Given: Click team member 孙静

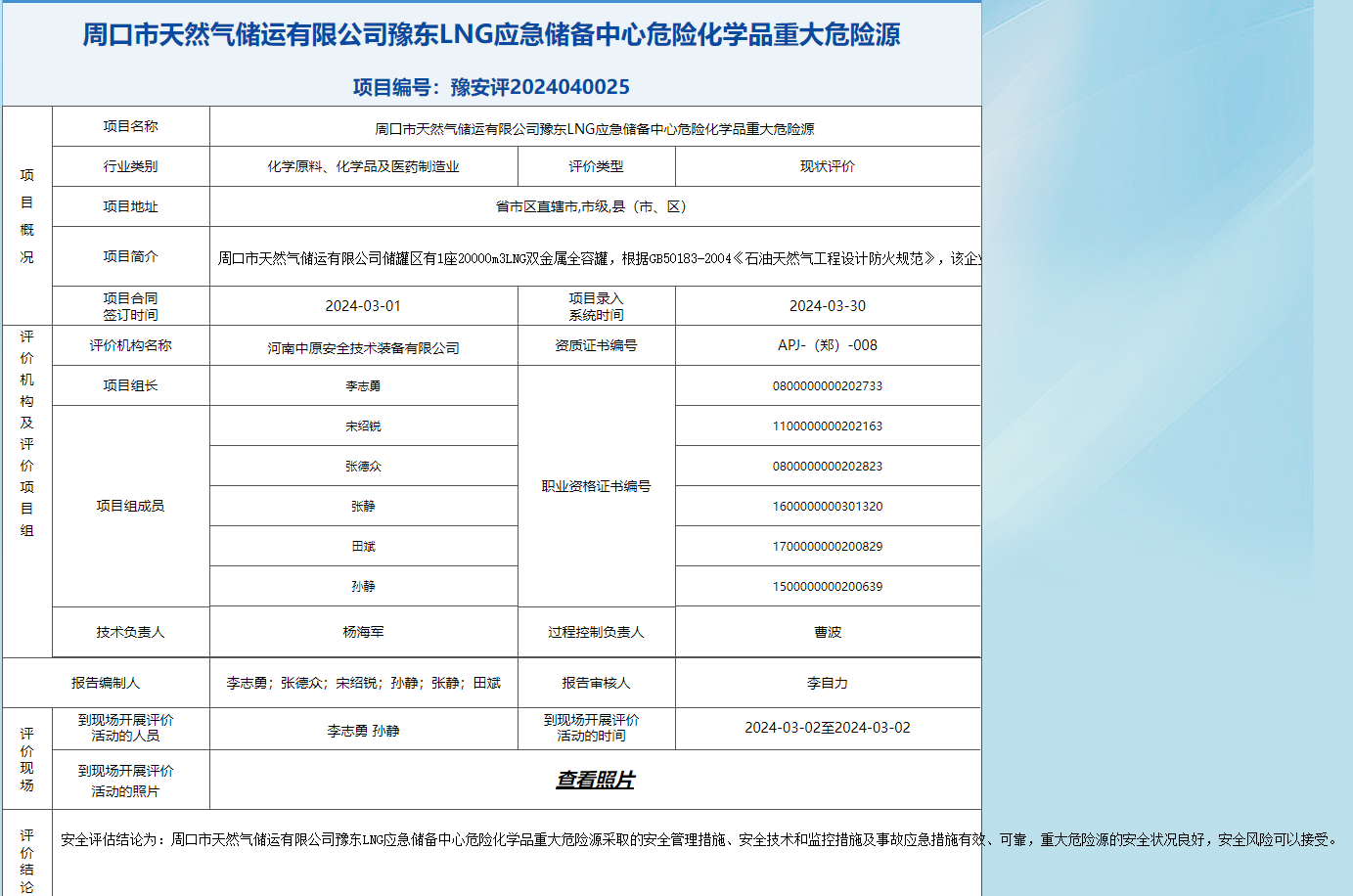Looking at the screenshot, I should click(x=363, y=586).
